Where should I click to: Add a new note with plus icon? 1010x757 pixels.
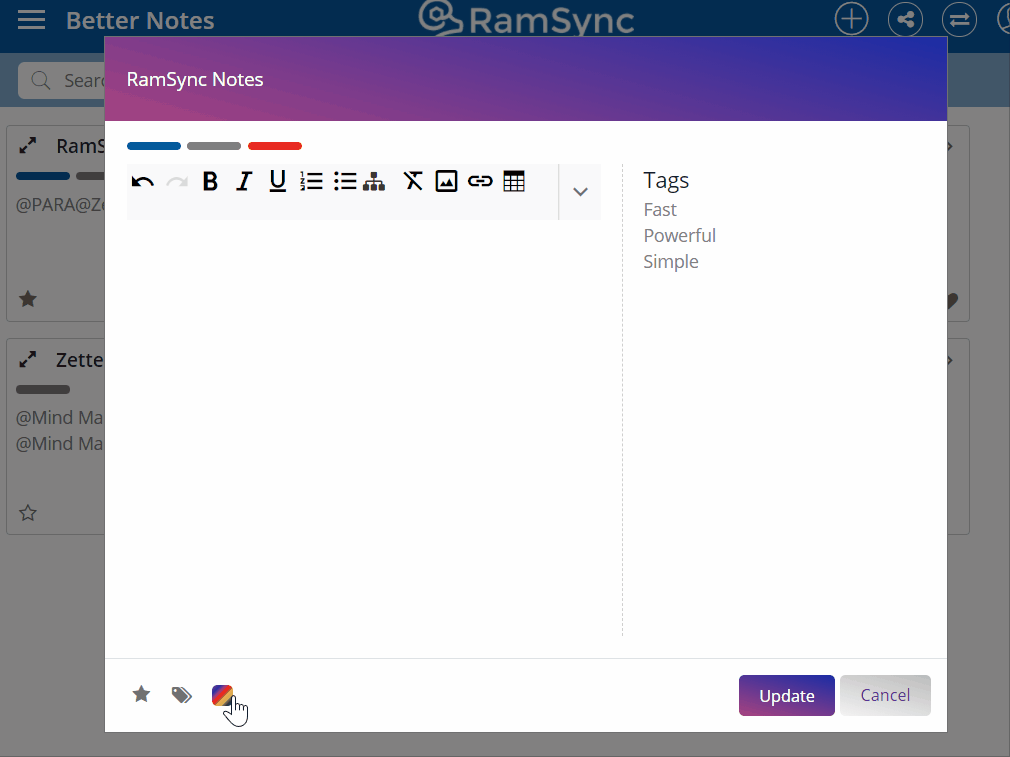click(852, 19)
